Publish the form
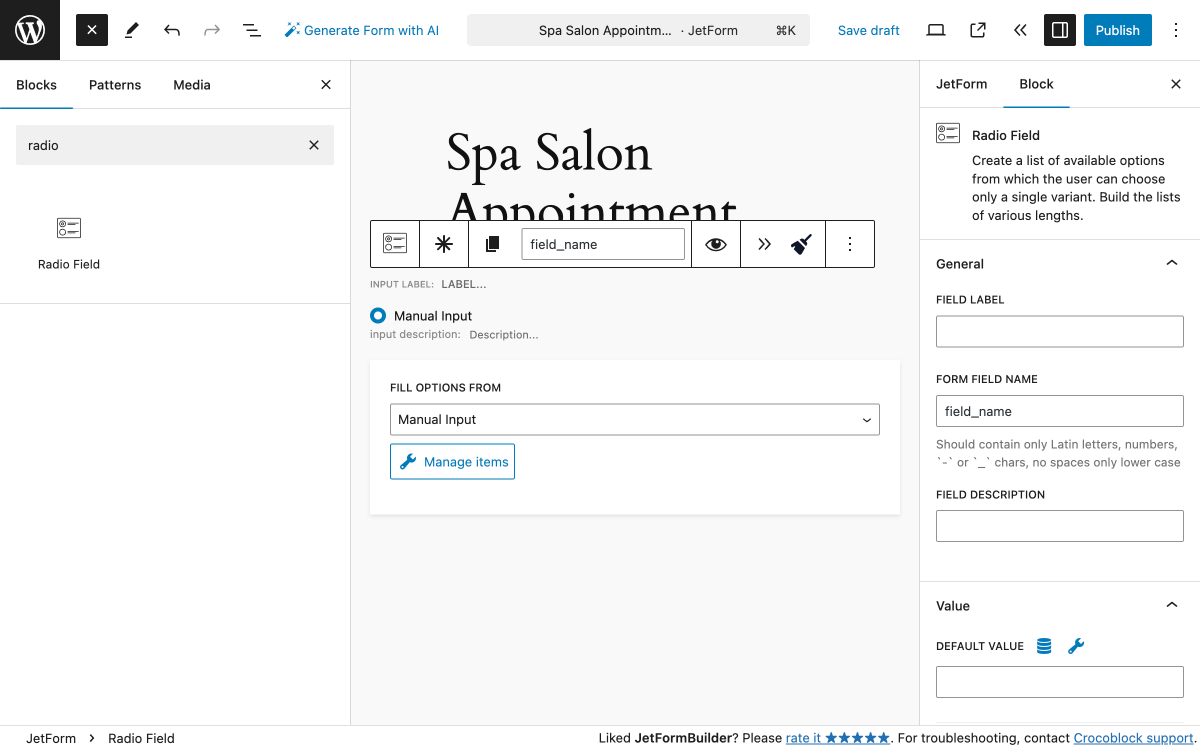1200x750 pixels. pos(1118,30)
